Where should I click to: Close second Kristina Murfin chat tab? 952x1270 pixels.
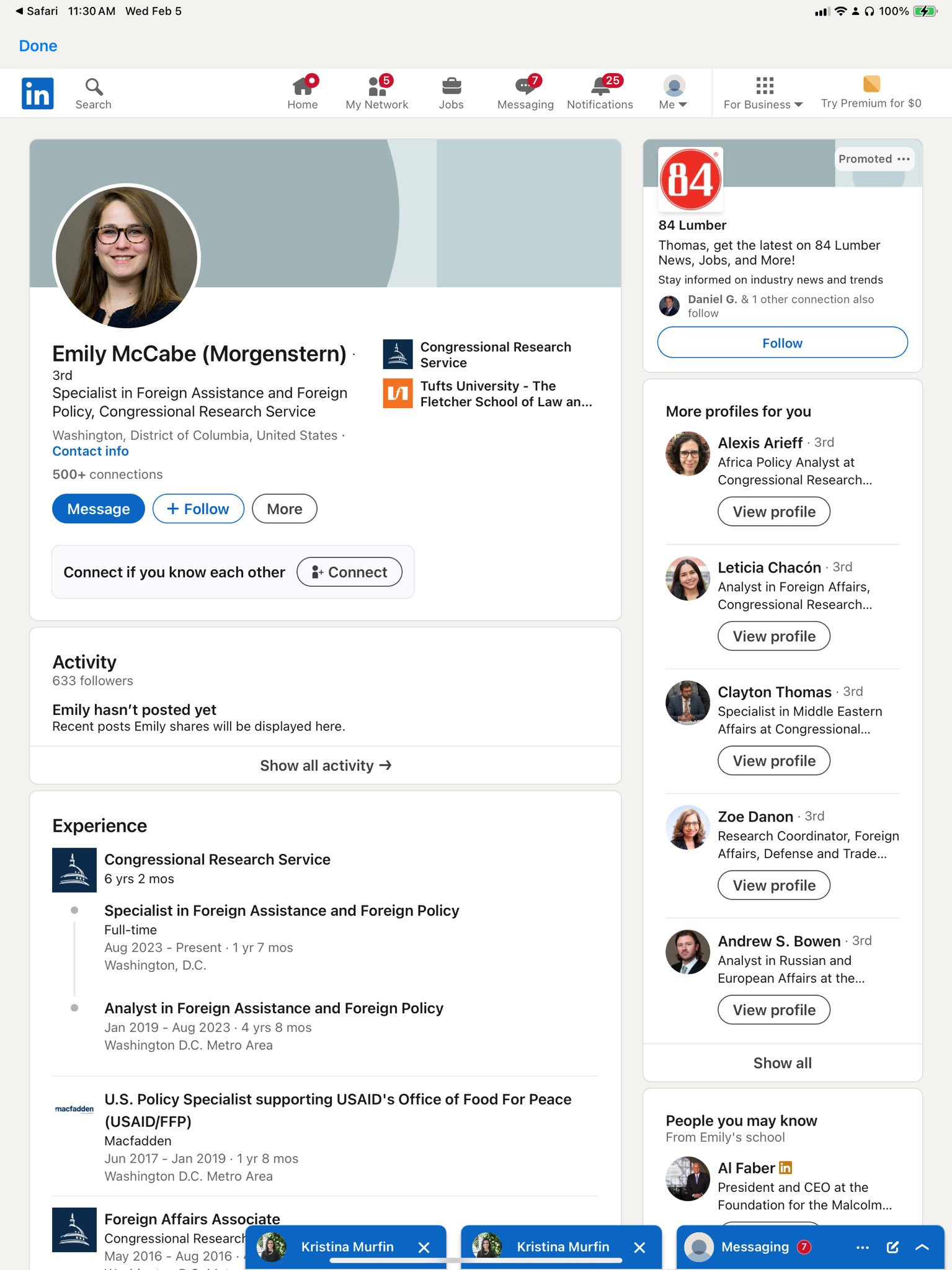coord(640,1248)
